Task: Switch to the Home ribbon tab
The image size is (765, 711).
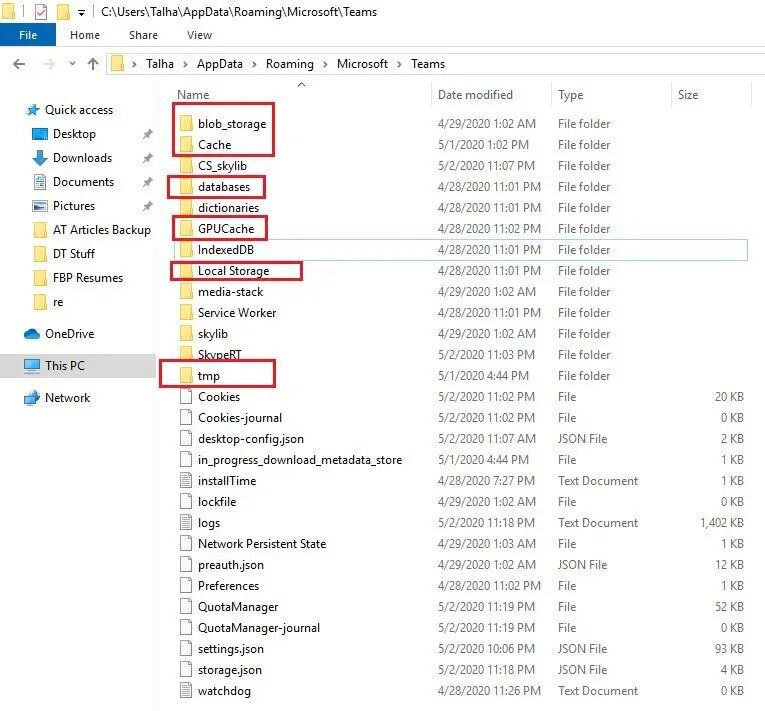Action: (85, 35)
